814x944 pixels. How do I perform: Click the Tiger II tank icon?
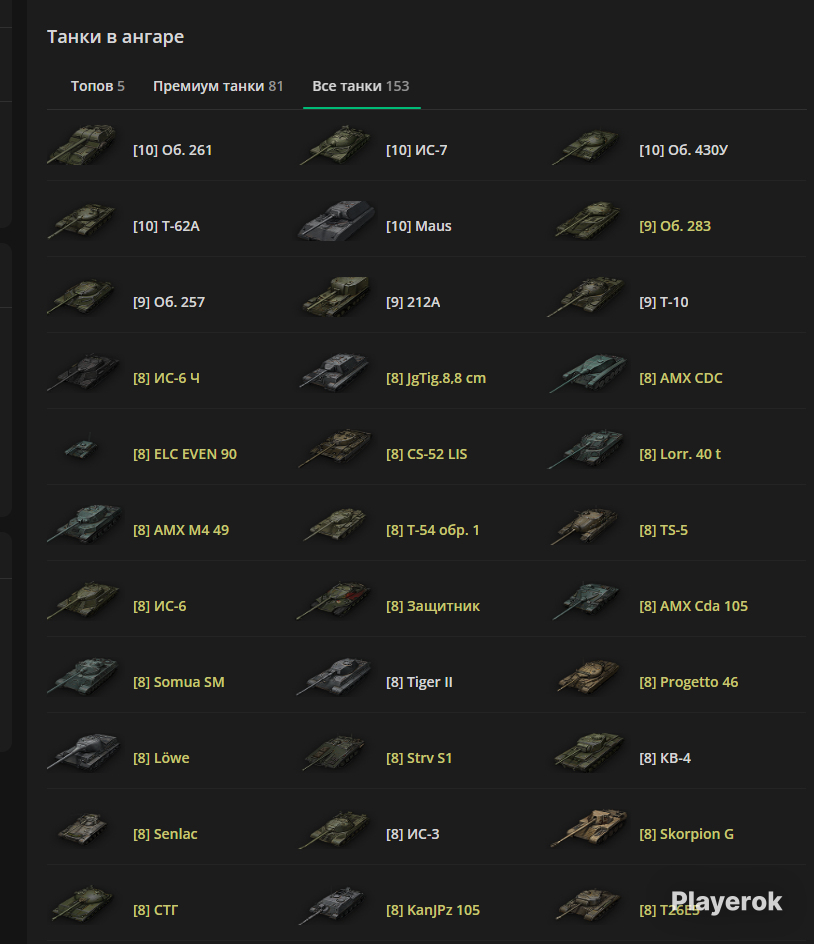pyautogui.click(x=335, y=676)
